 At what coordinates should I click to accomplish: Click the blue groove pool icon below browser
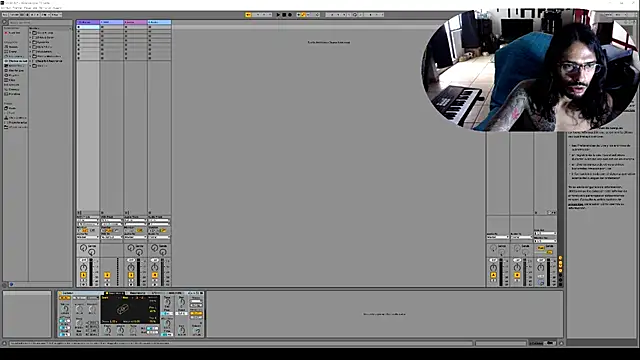(11, 284)
